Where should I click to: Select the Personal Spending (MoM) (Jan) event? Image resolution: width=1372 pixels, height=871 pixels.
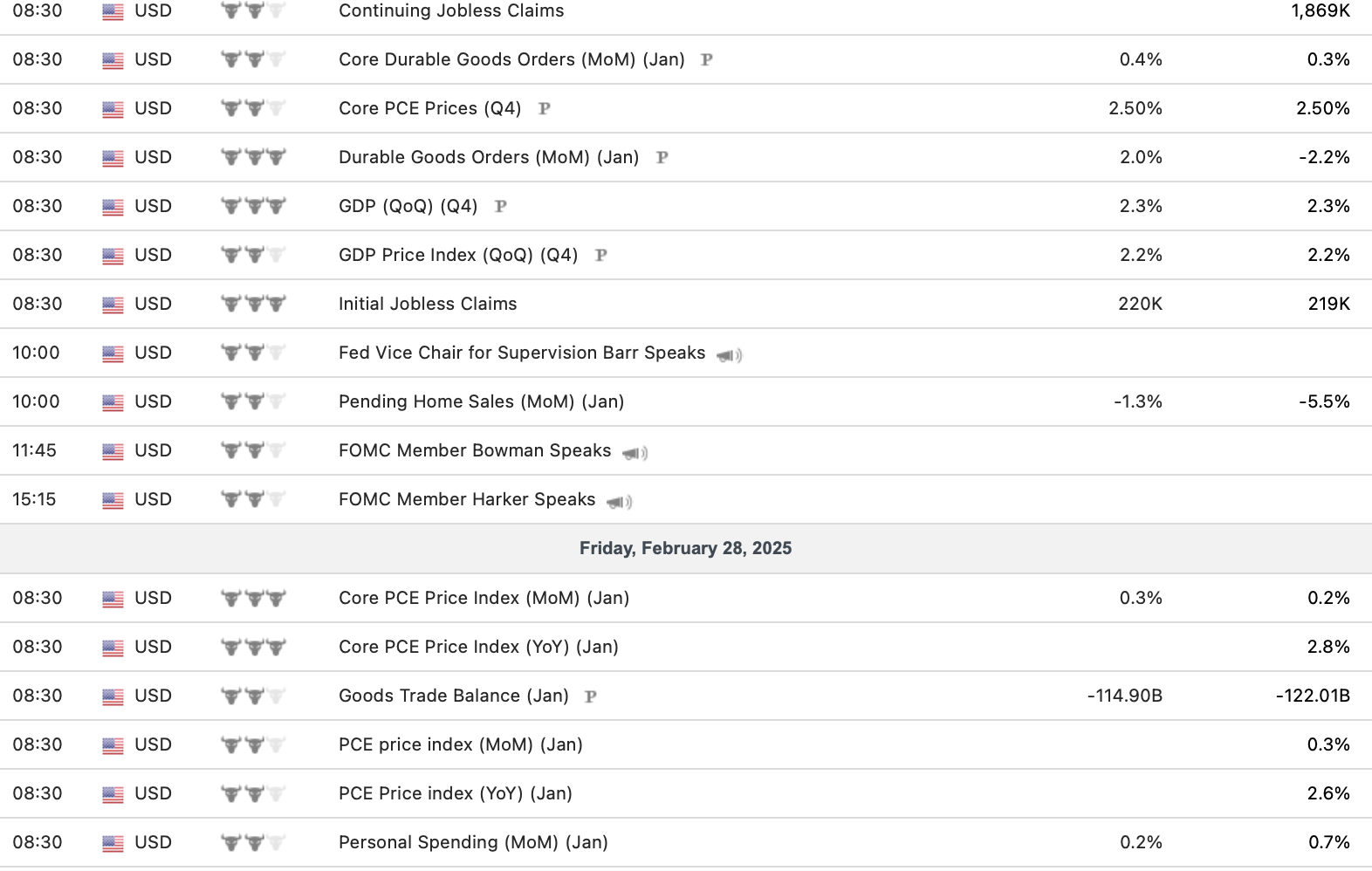[473, 842]
